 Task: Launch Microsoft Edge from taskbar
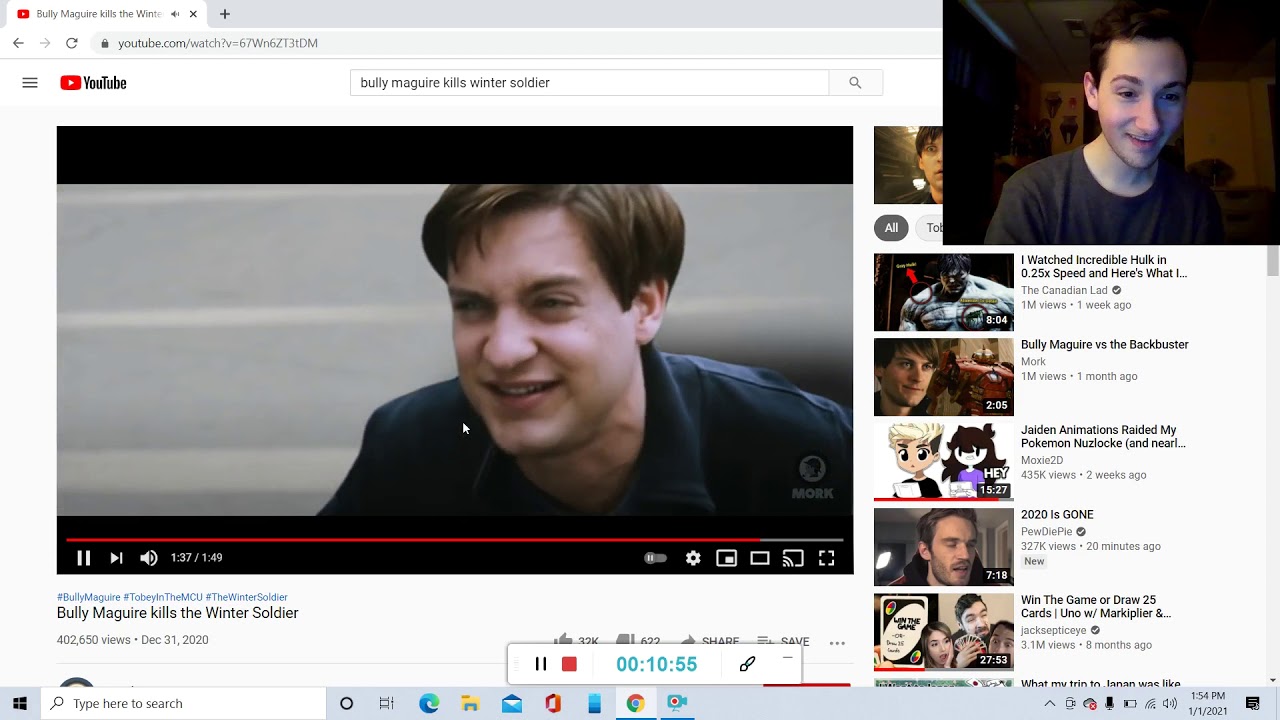point(429,703)
